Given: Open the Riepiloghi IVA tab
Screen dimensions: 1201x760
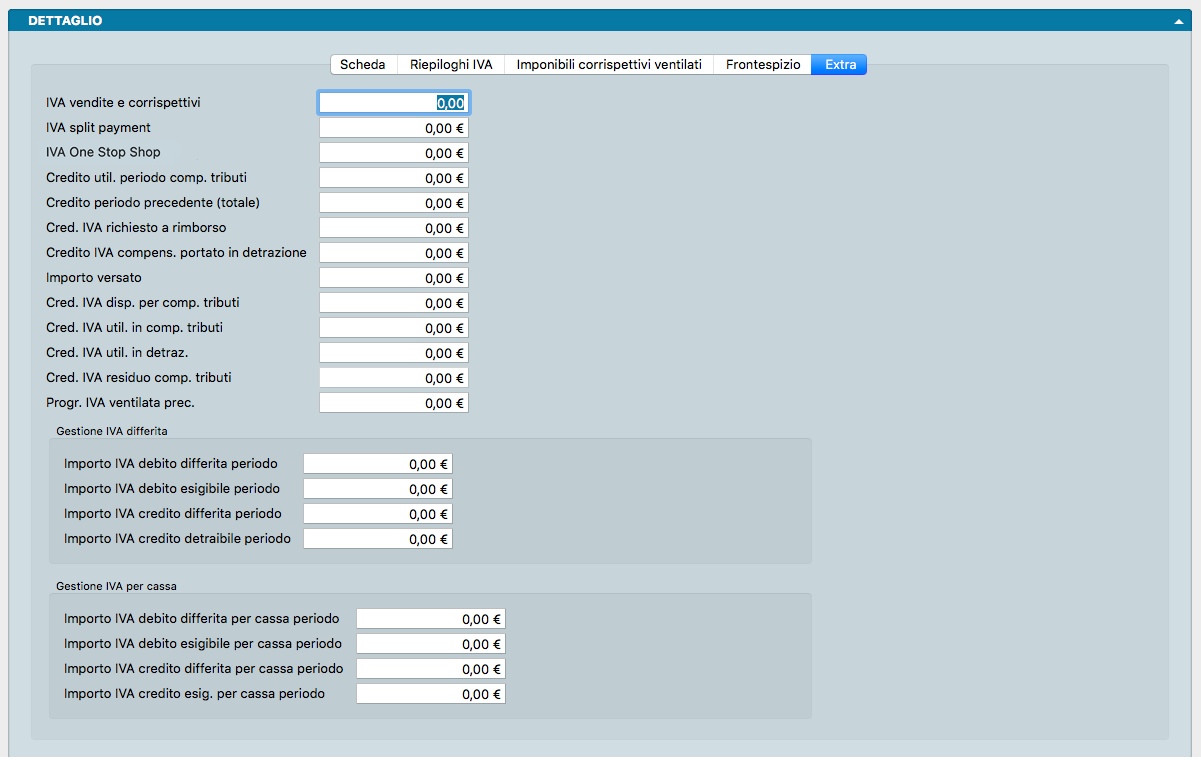Looking at the screenshot, I should coord(451,64).
